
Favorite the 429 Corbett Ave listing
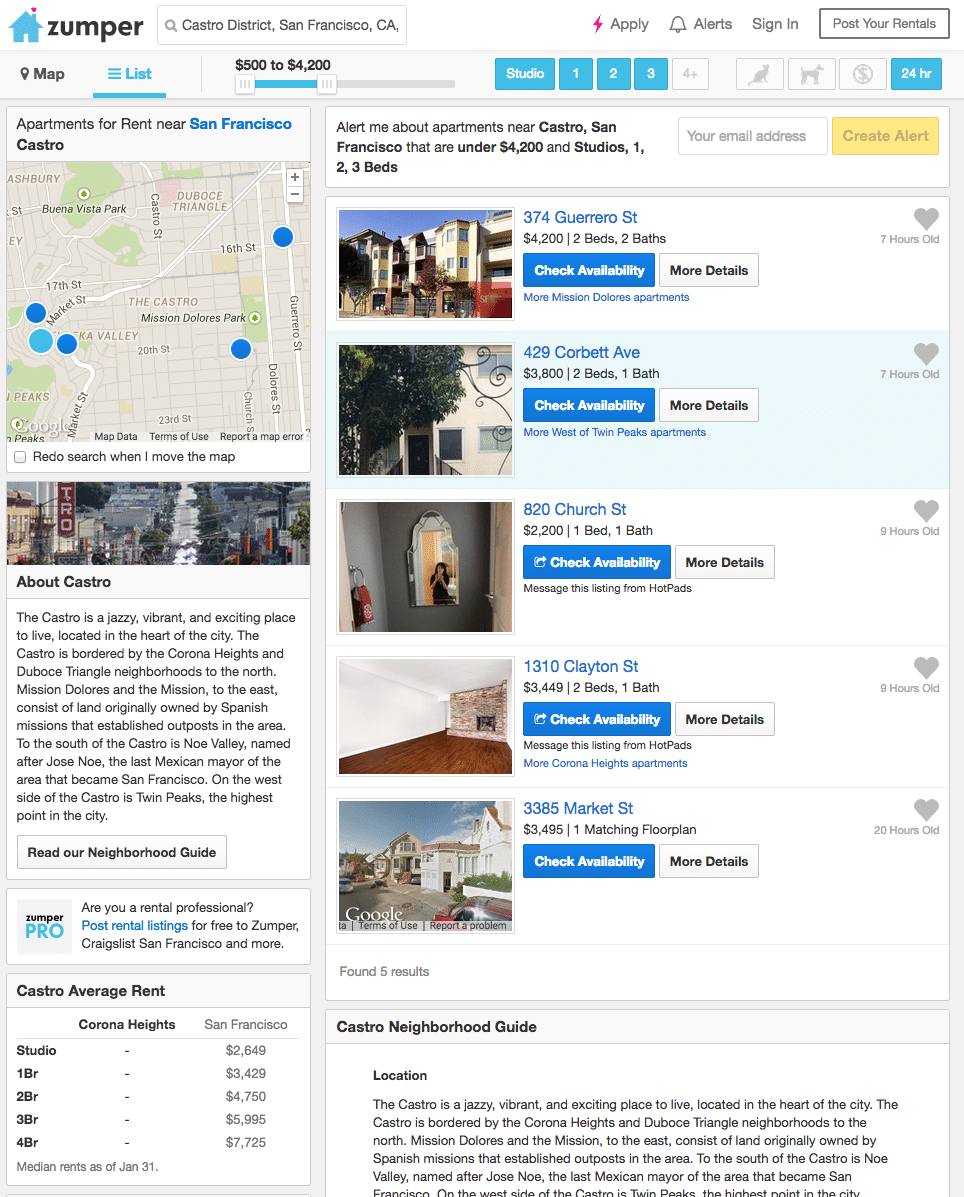[926, 353]
